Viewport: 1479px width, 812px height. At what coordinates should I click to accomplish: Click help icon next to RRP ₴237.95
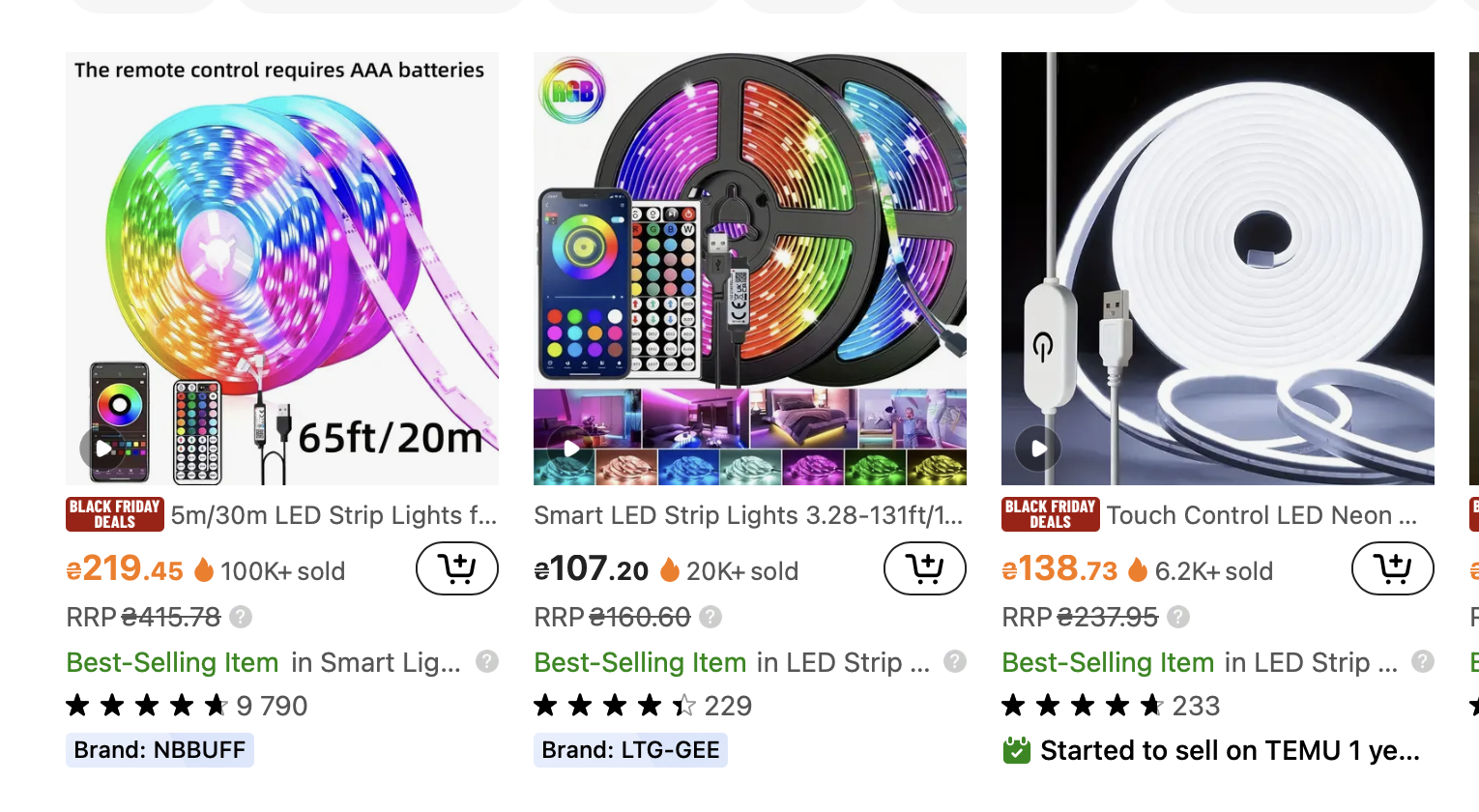tap(1177, 617)
